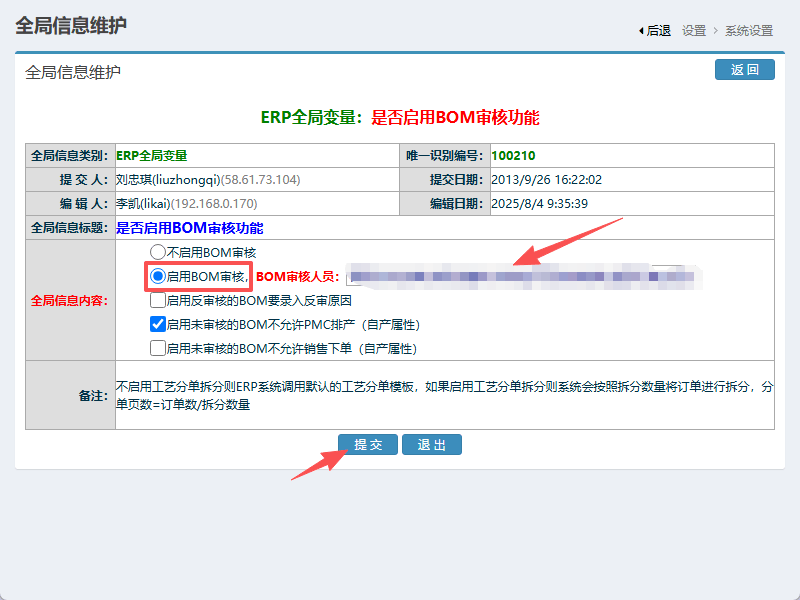Click the red BOM审核人员 label
This screenshot has height=600, width=800.
[x=297, y=277]
